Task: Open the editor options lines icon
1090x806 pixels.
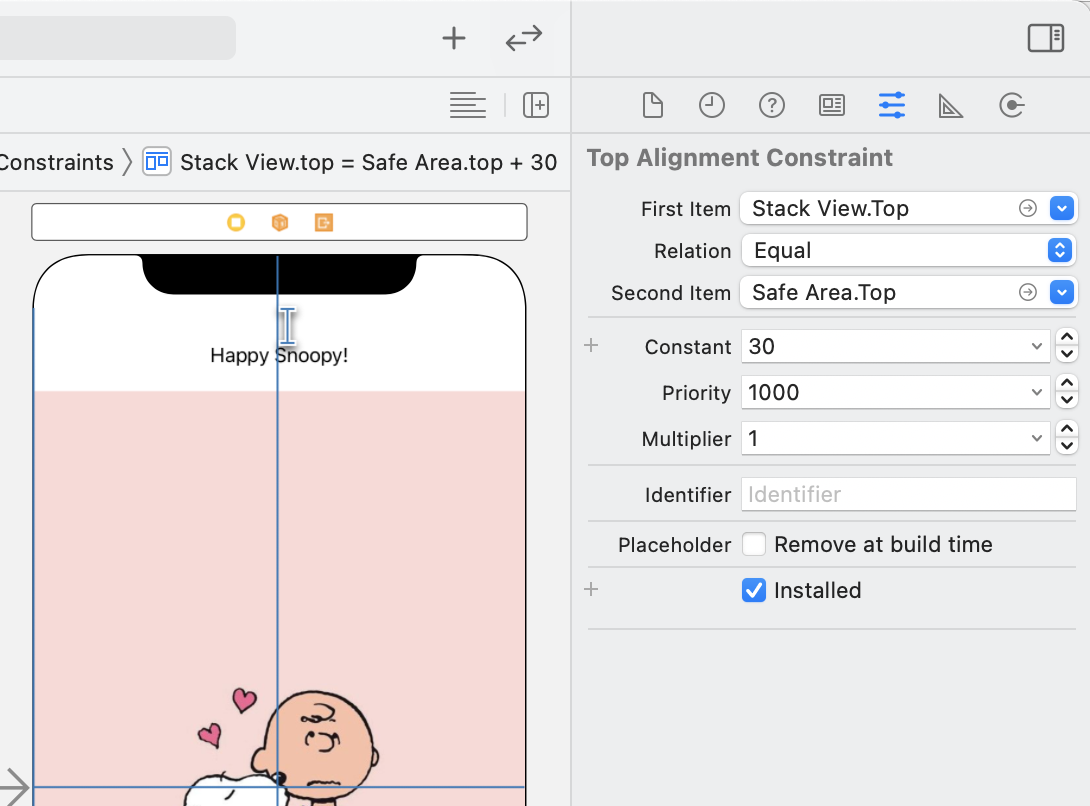Action: [467, 105]
